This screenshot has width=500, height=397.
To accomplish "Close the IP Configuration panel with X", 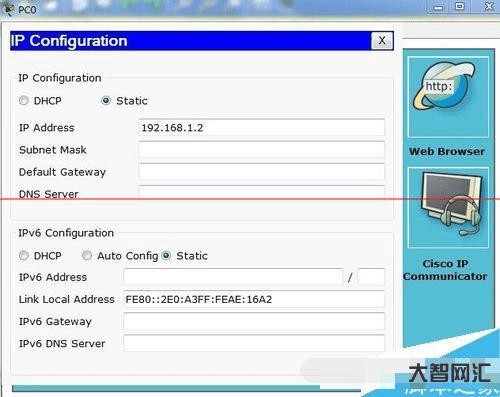I will click(x=382, y=41).
